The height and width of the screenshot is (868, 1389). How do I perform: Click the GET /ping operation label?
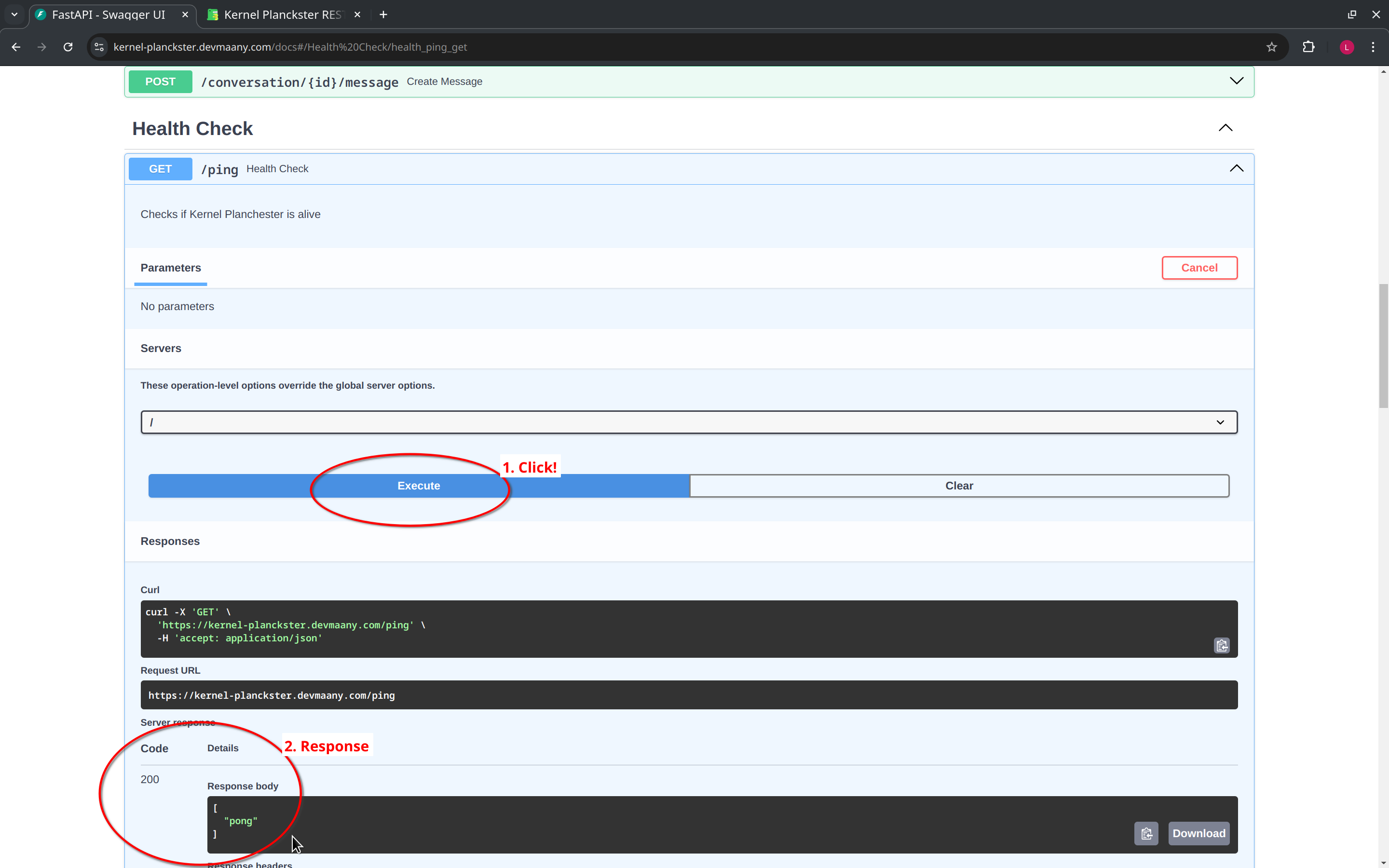tap(220, 168)
